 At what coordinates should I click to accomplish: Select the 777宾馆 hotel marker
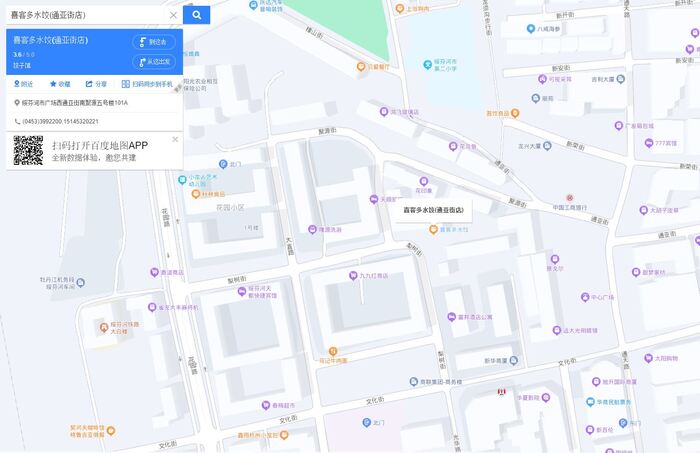pos(649,143)
